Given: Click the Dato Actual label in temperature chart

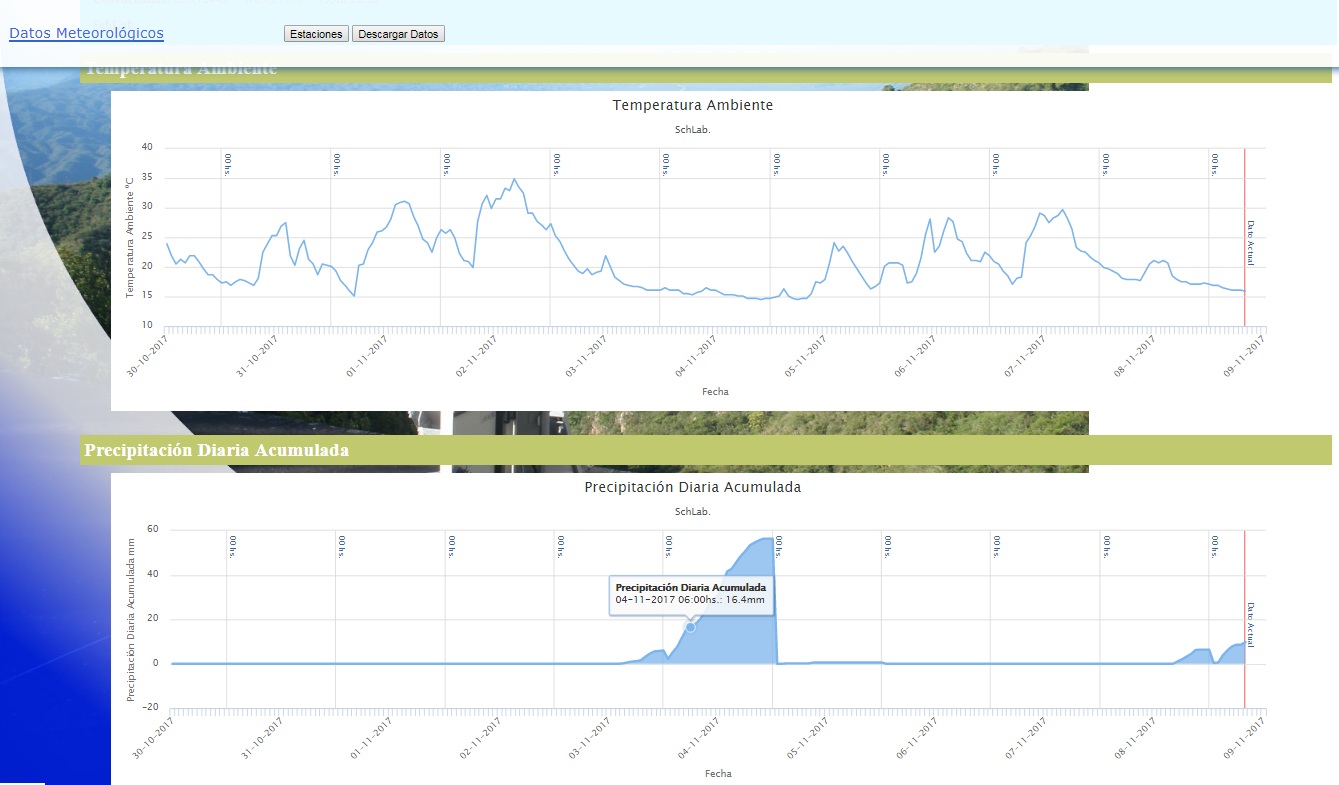Looking at the screenshot, I should coord(1251,242).
